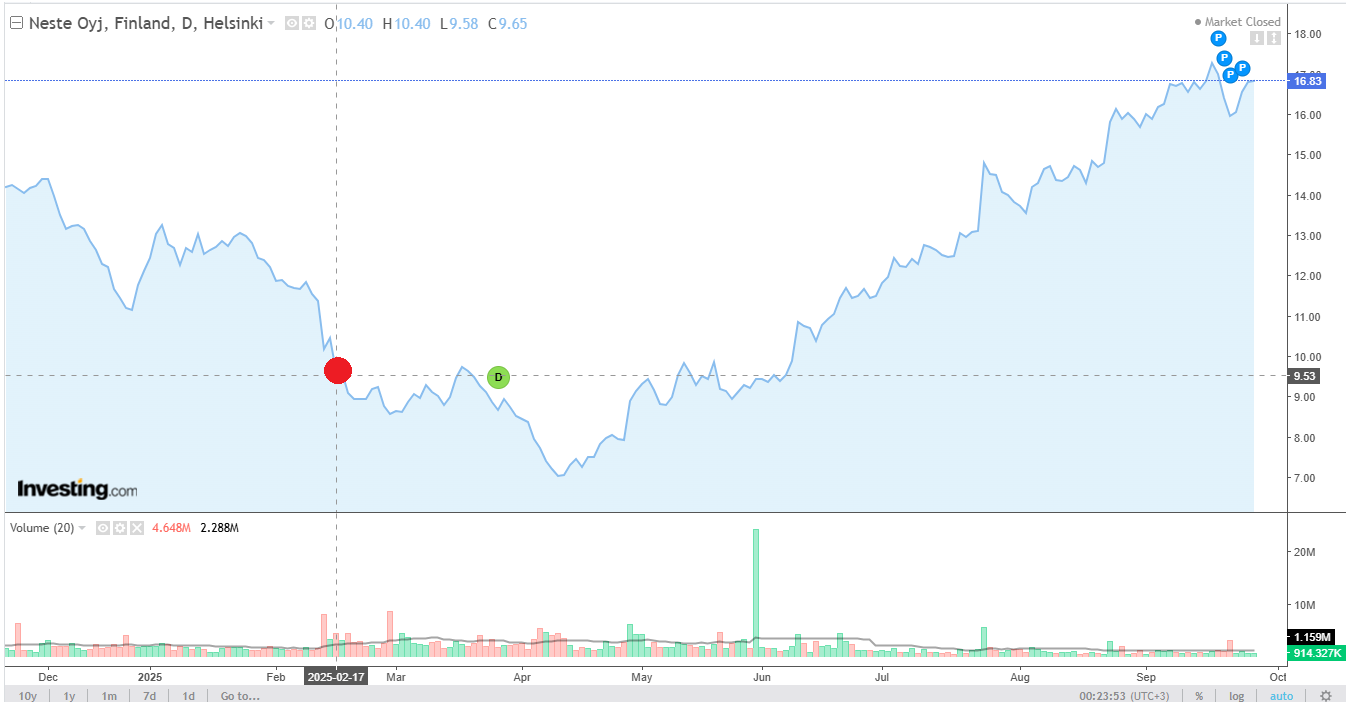The height and width of the screenshot is (708, 1346).
Task: Click the red dot on the price line
Action: (338, 370)
